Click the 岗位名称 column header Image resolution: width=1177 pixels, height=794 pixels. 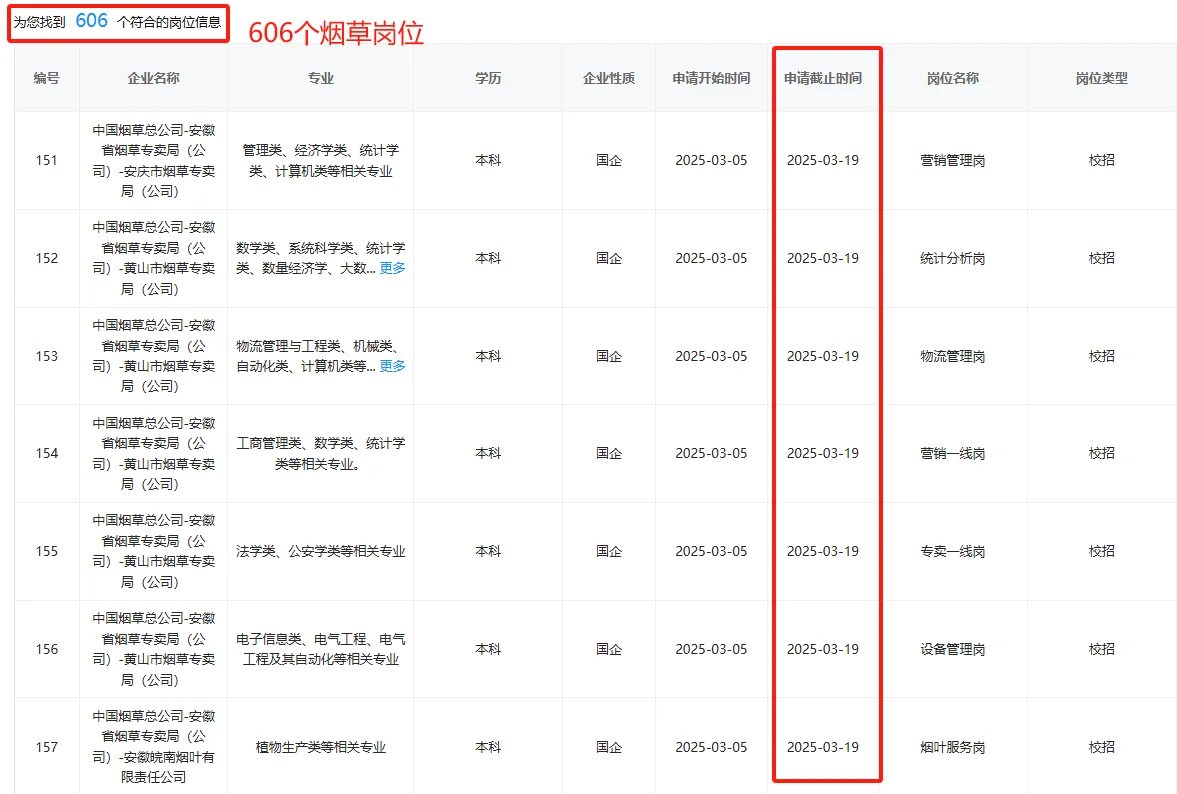[953, 78]
